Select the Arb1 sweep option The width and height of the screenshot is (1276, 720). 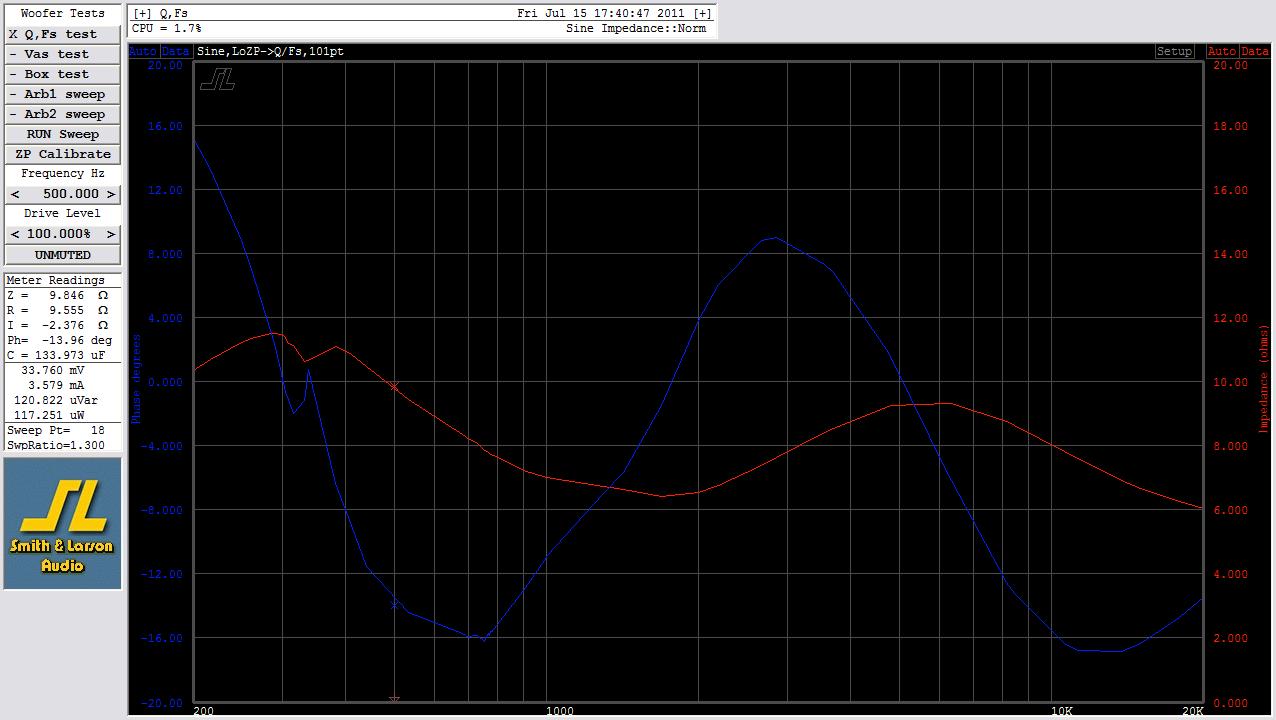[62, 94]
